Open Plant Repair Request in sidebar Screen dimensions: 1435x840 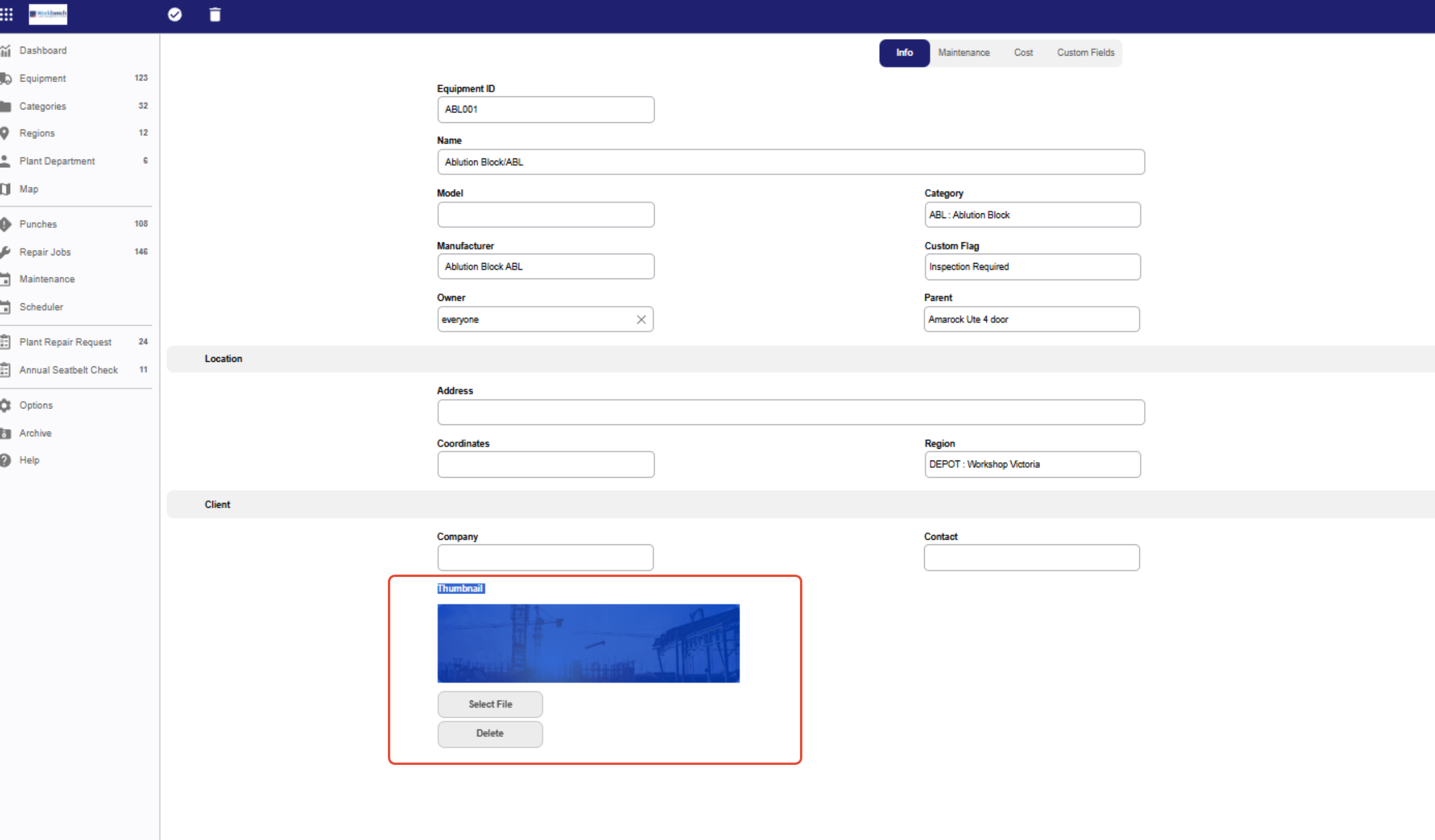pos(65,342)
